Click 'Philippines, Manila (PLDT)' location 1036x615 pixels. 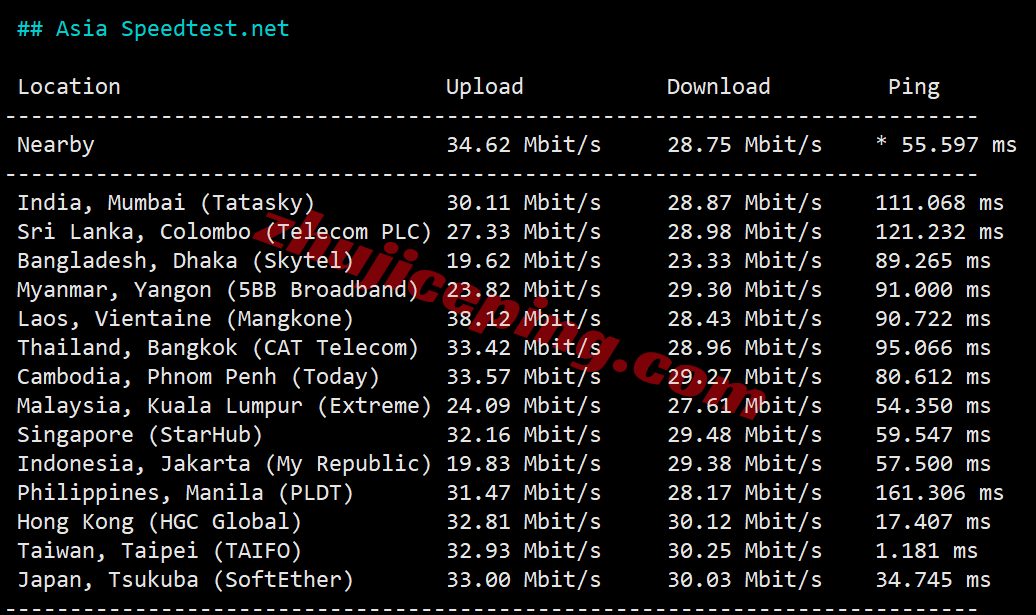pyautogui.click(x=186, y=493)
